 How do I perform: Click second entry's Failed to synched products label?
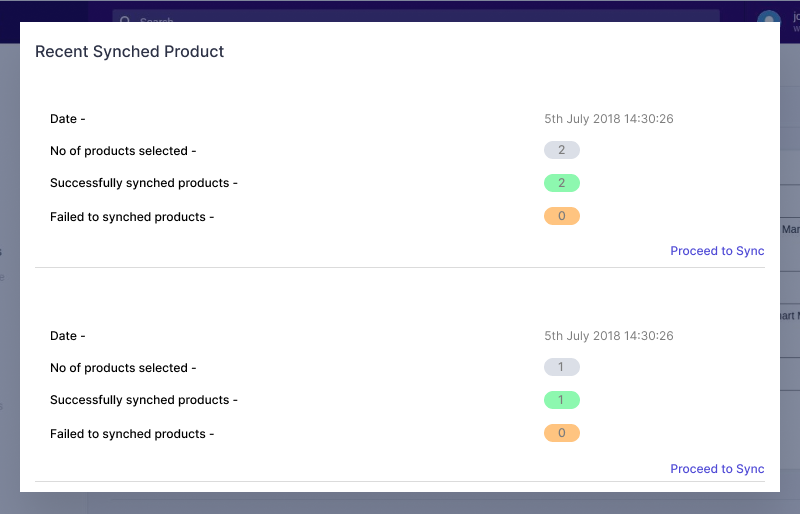[132, 434]
